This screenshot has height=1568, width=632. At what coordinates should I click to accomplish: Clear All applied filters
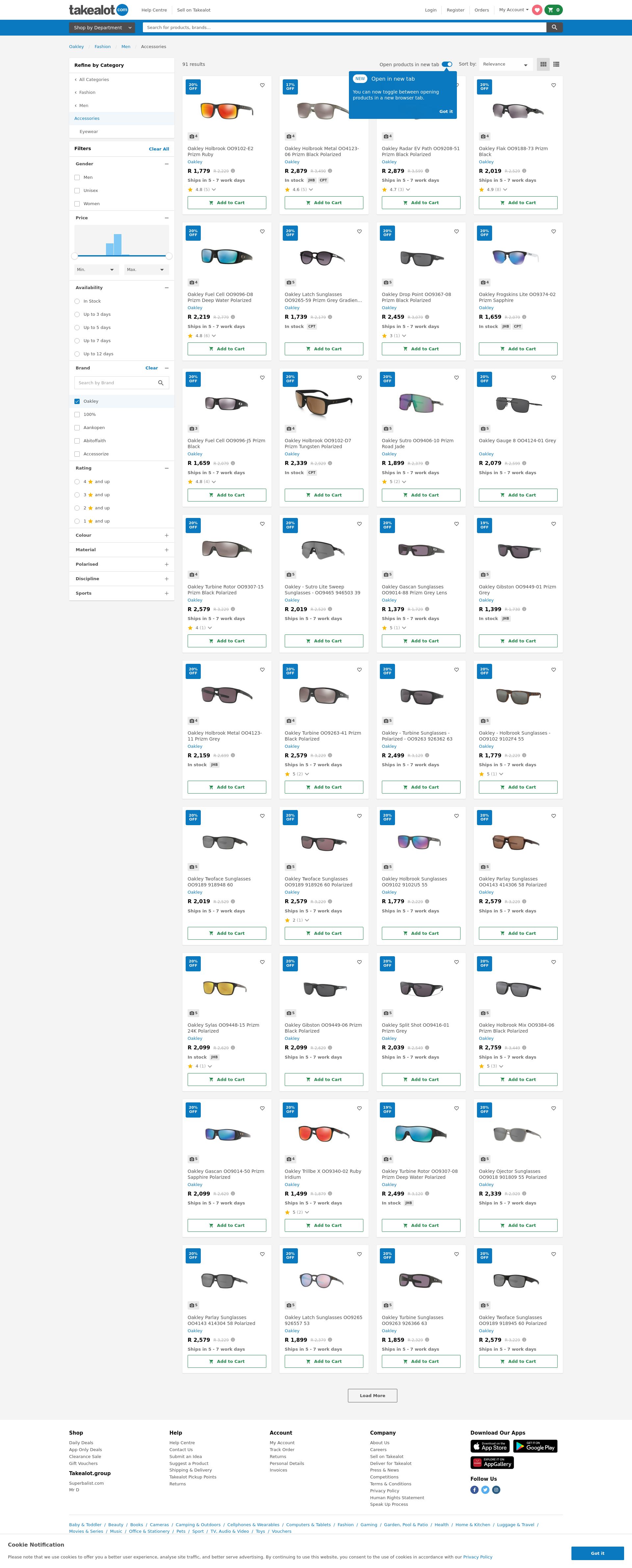point(159,149)
